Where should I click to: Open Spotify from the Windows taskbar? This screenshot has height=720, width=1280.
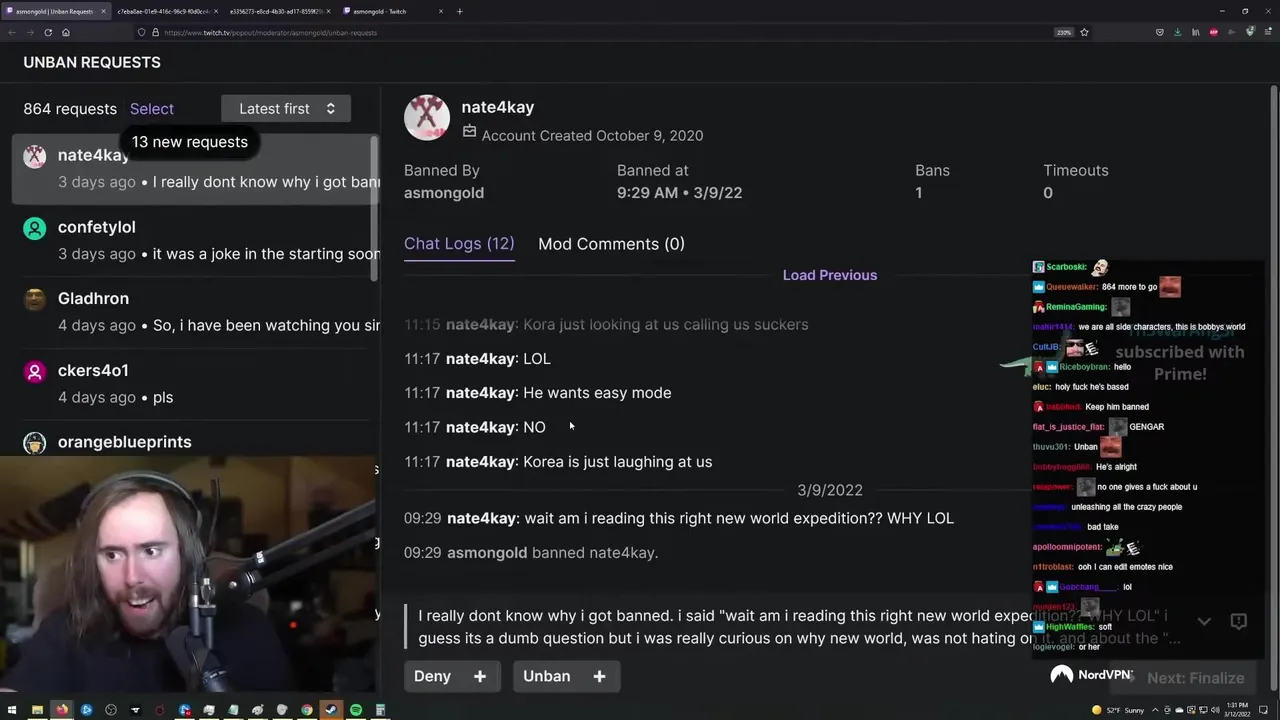pyautogui.click(x=356, y=710)
